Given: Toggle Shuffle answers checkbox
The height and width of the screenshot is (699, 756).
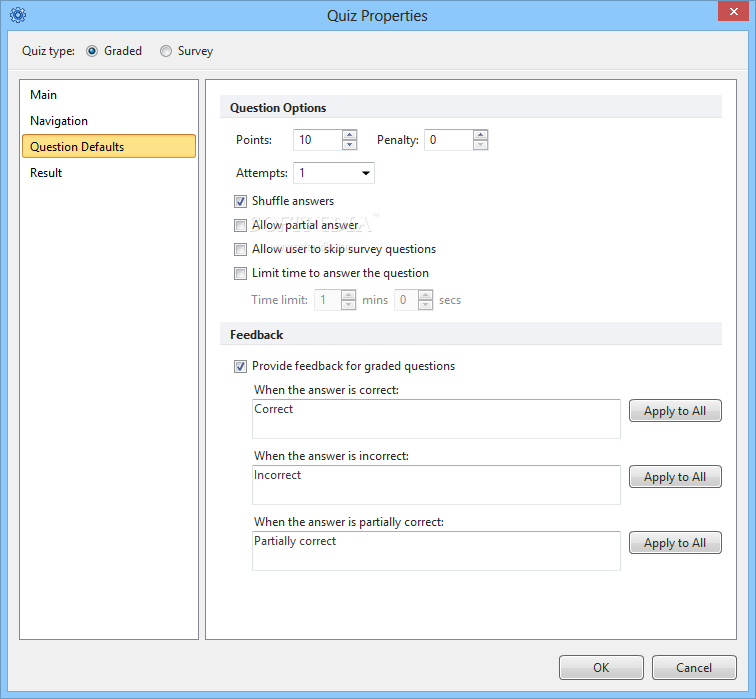Looking at the screenshot, I should click(240, 202).
